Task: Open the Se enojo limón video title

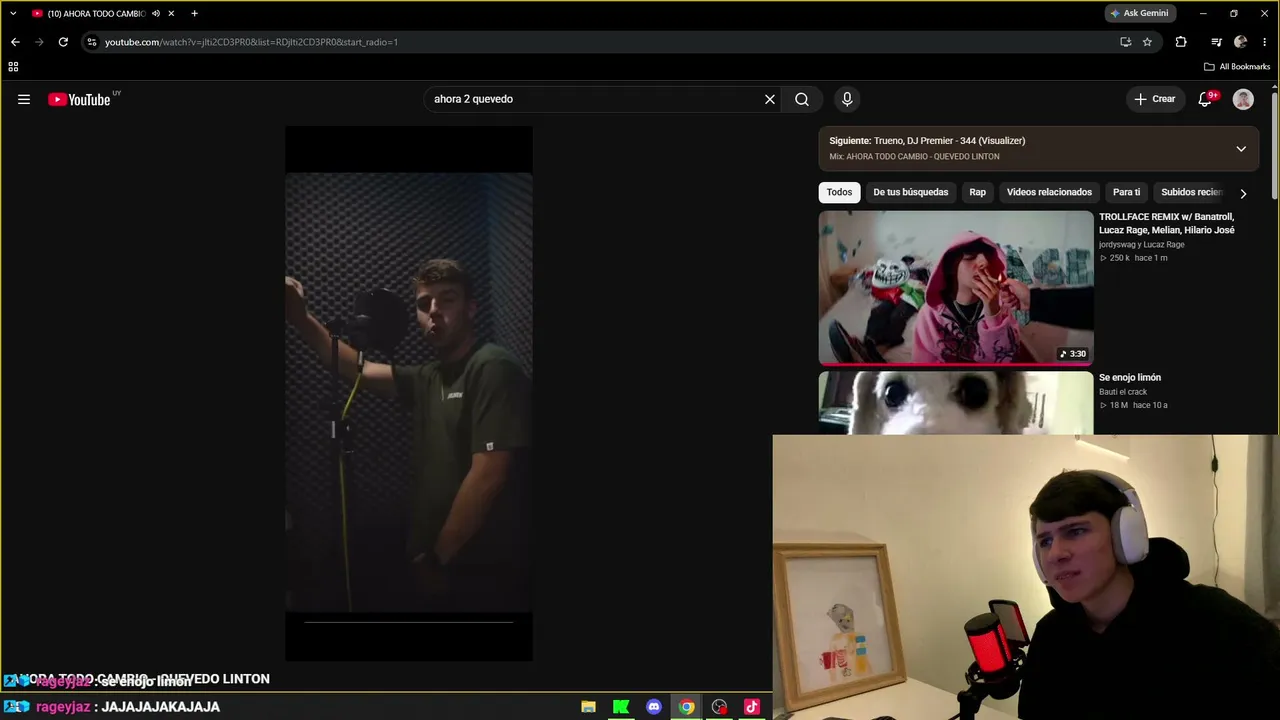Action: [x=1130, y=377]
